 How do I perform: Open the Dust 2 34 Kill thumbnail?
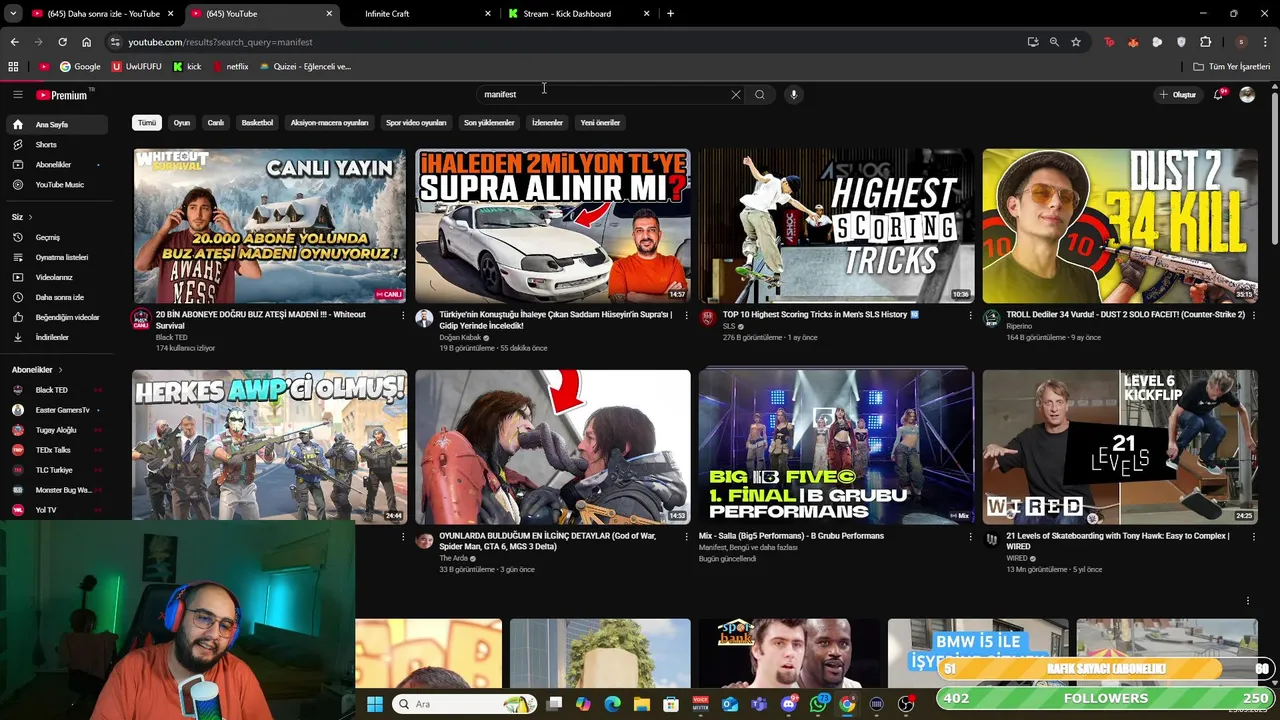point(1120,226)
